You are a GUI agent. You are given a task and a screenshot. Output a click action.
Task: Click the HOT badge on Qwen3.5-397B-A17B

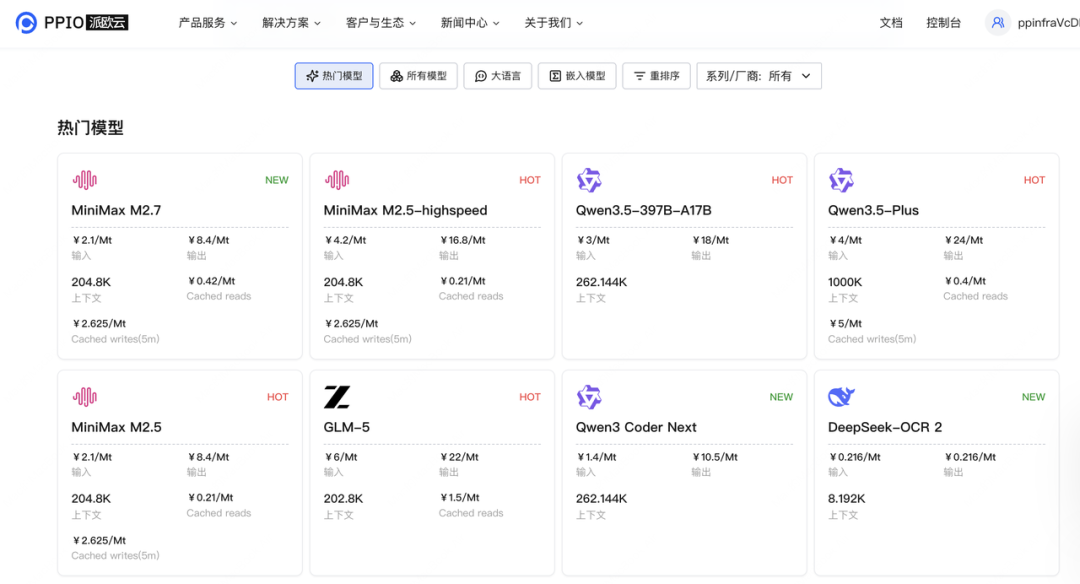click(x=782, y=180)
